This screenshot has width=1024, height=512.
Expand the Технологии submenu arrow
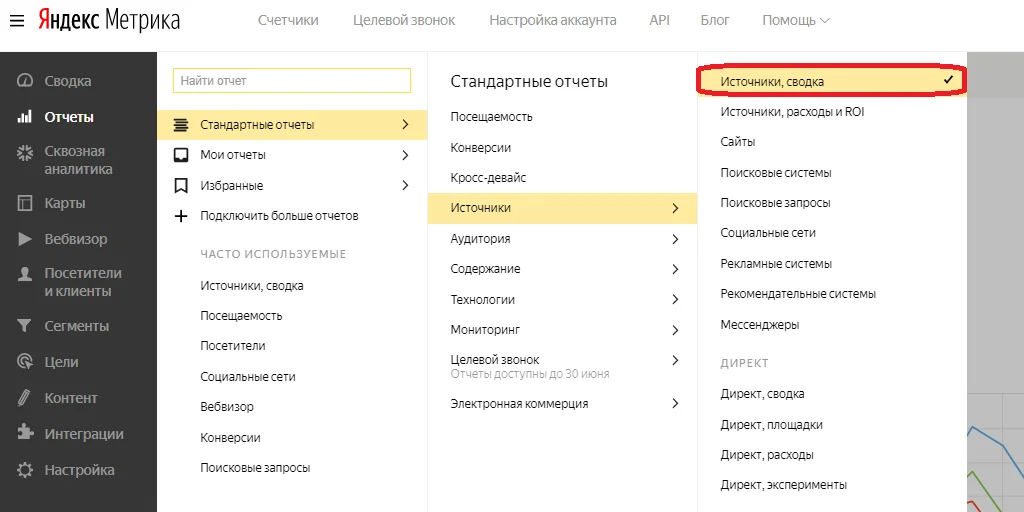point(675,300)
